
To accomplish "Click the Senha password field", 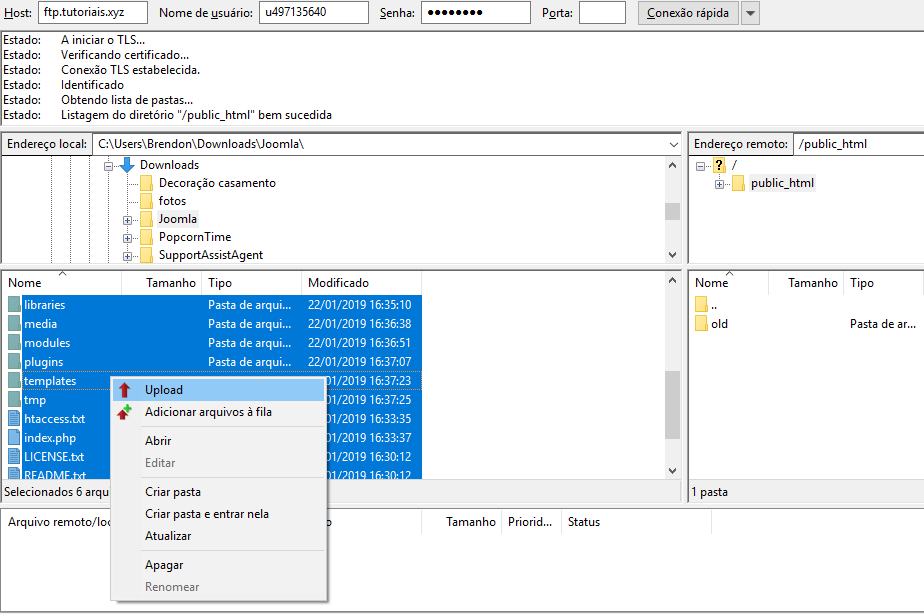I will [x=476, y=12].
